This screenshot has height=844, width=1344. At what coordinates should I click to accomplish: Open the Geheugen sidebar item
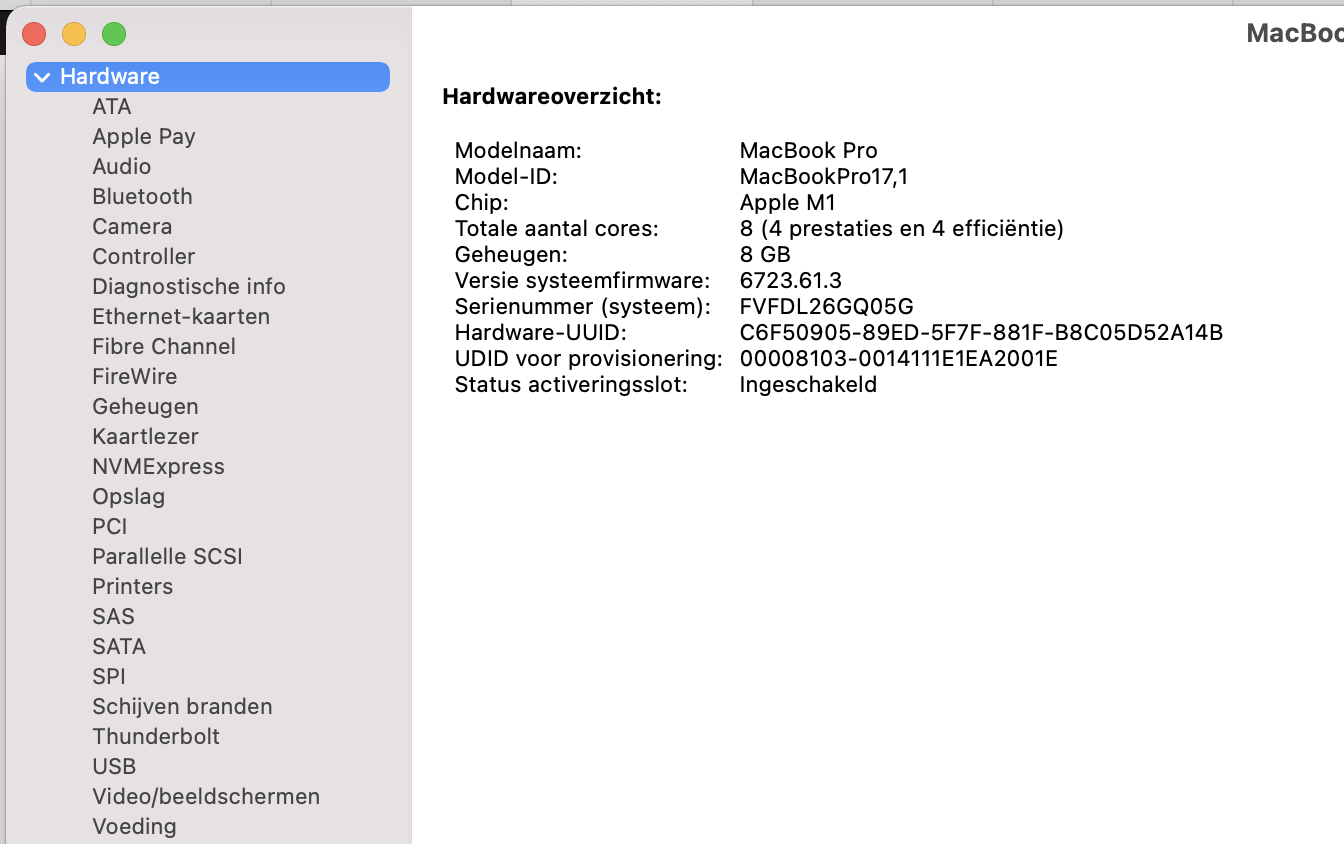coord(145,407)
